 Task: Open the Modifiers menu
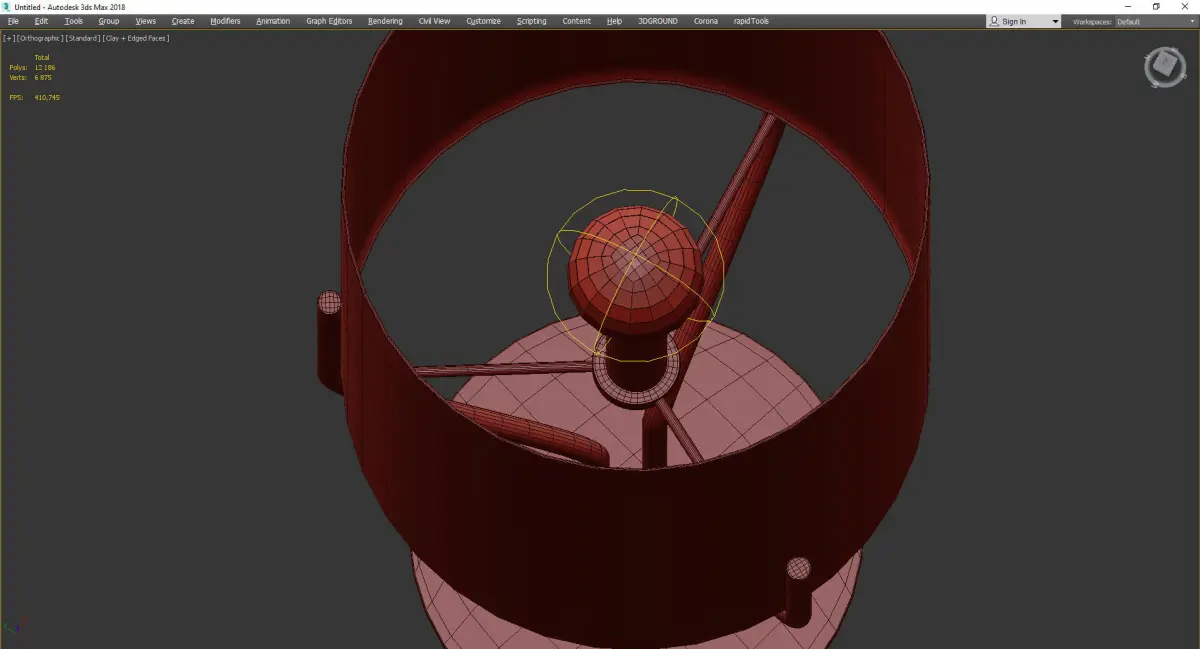[x=225, y=21]
